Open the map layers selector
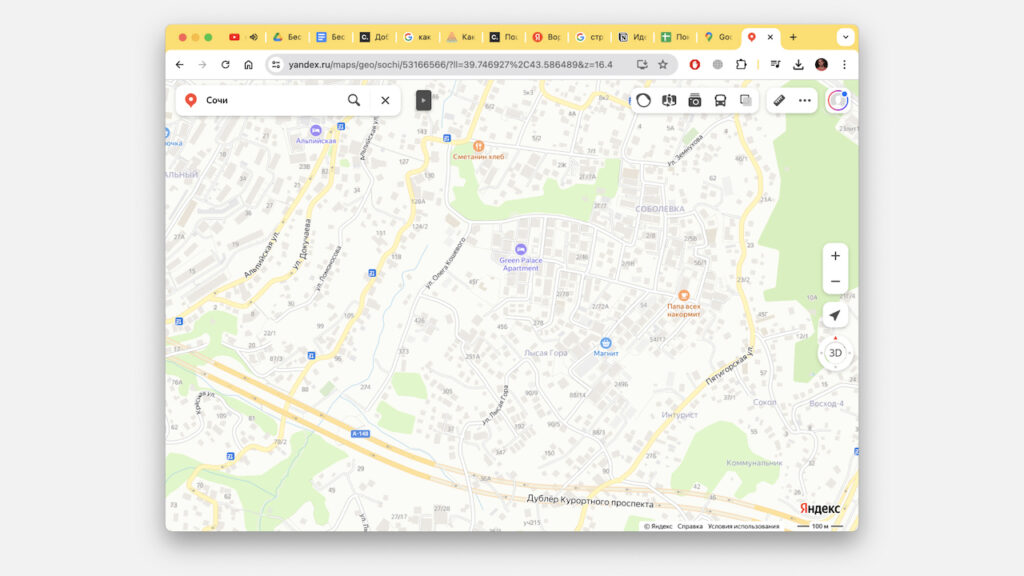The width and height of the screenshot is (1024, 576). (x=746, y=100)
